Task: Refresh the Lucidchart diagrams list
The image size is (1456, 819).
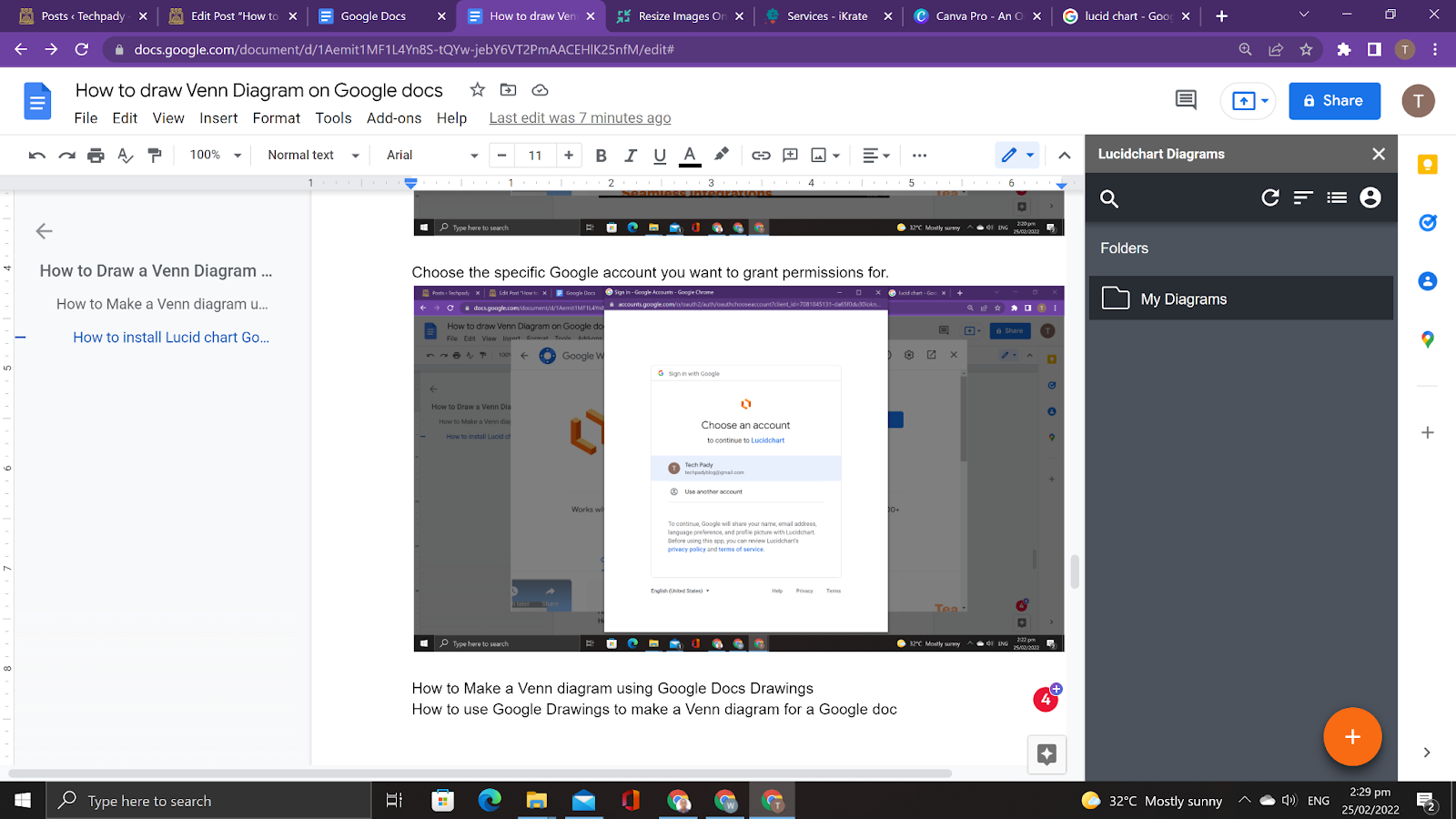Action: pos(1270,197)
